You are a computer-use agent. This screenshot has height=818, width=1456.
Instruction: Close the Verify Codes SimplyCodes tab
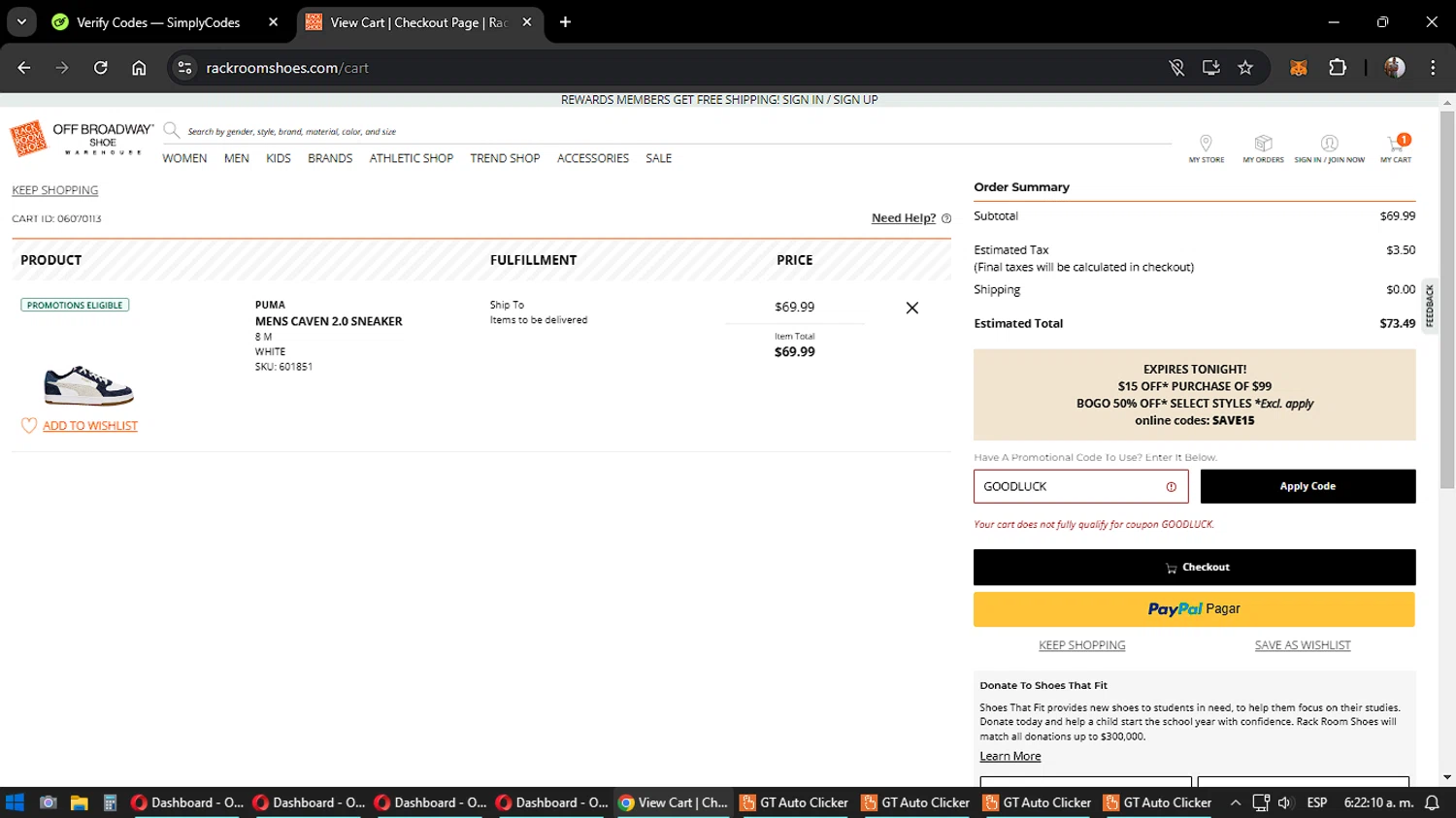pos(273,22)
